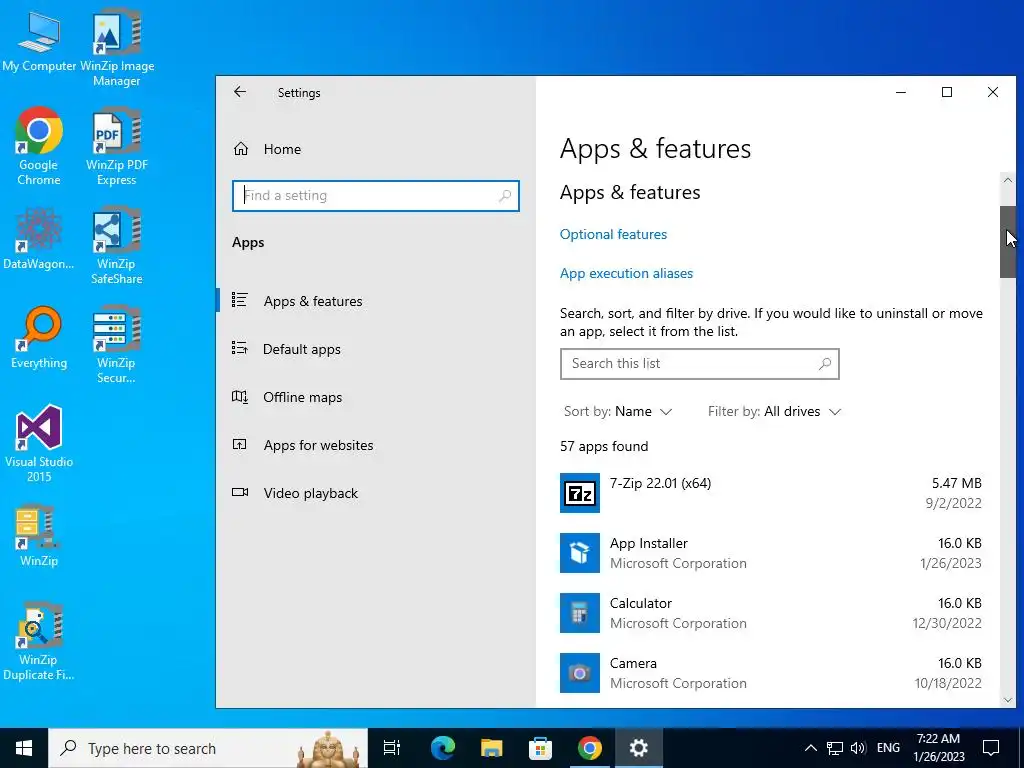This screenshot has height=768, width=1024.
Task: Select Google Chrome desktop shortcut
Action: pyautogui.click(x=39, y=146)
